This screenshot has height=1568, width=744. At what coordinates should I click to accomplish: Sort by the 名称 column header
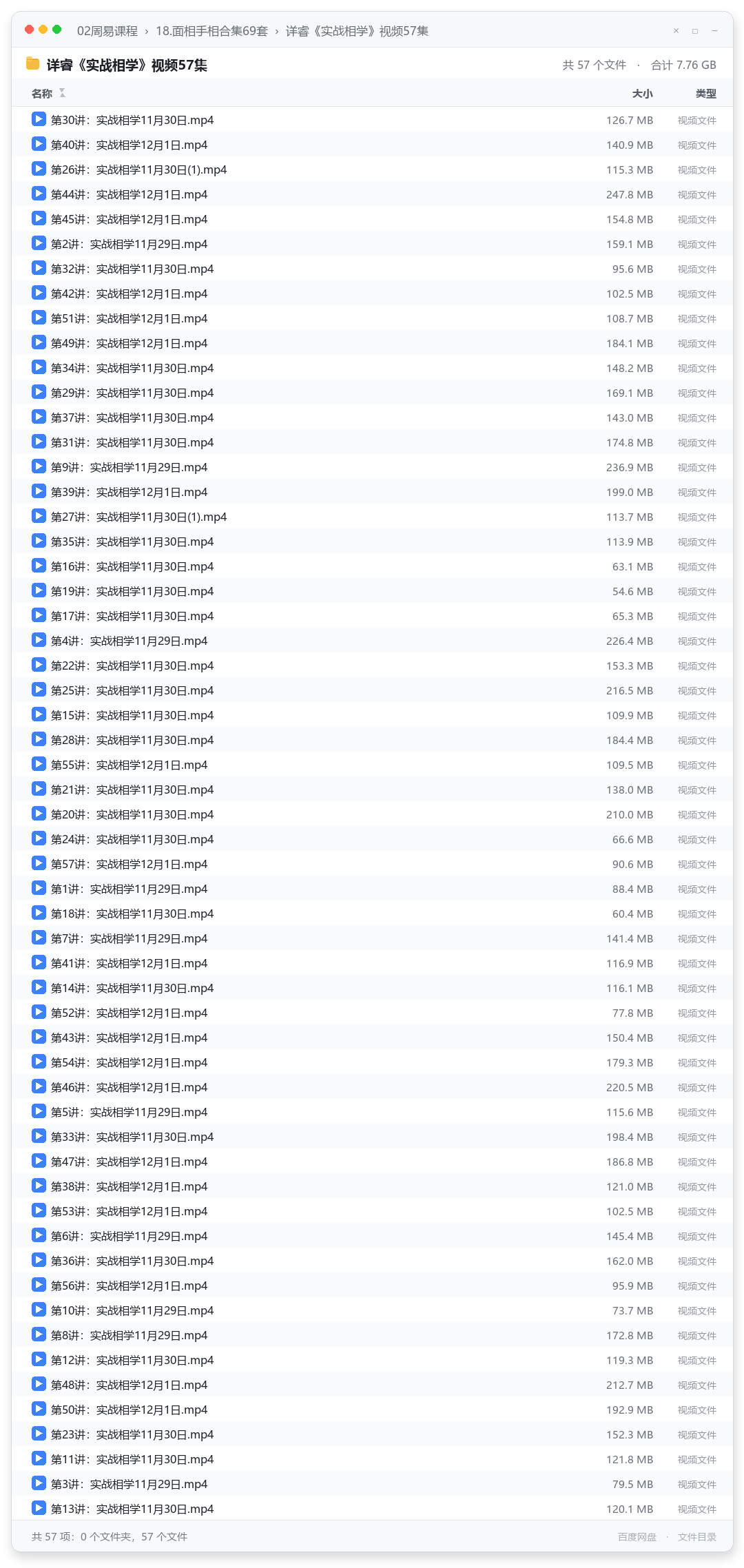point(42,94)
